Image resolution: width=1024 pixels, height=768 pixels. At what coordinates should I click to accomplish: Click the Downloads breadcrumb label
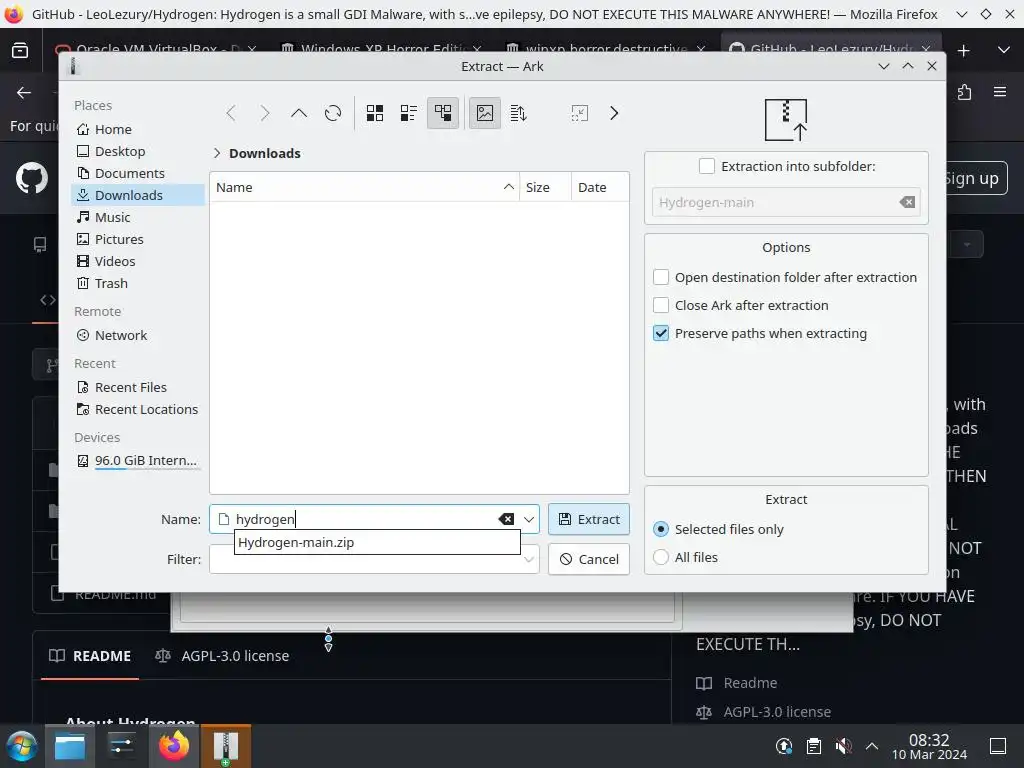point(264,153)
